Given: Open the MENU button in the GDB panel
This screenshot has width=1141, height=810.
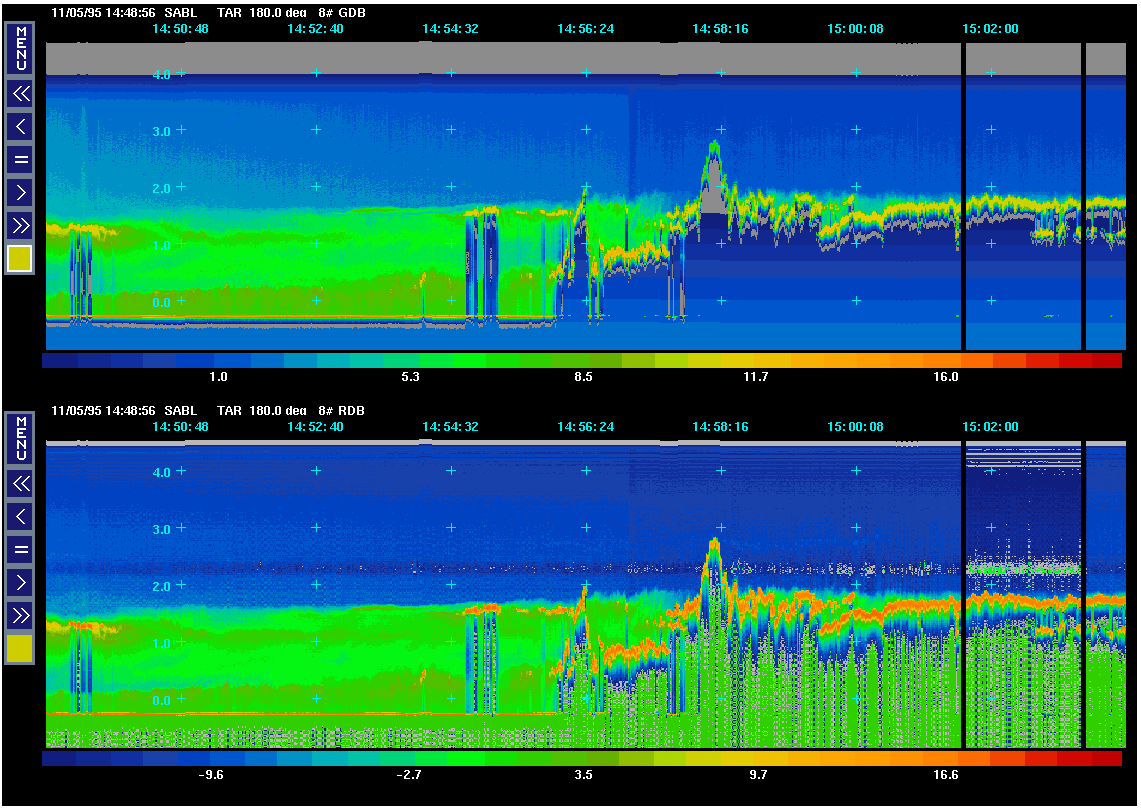Looking at the screenshot, I should click(20, 49).
